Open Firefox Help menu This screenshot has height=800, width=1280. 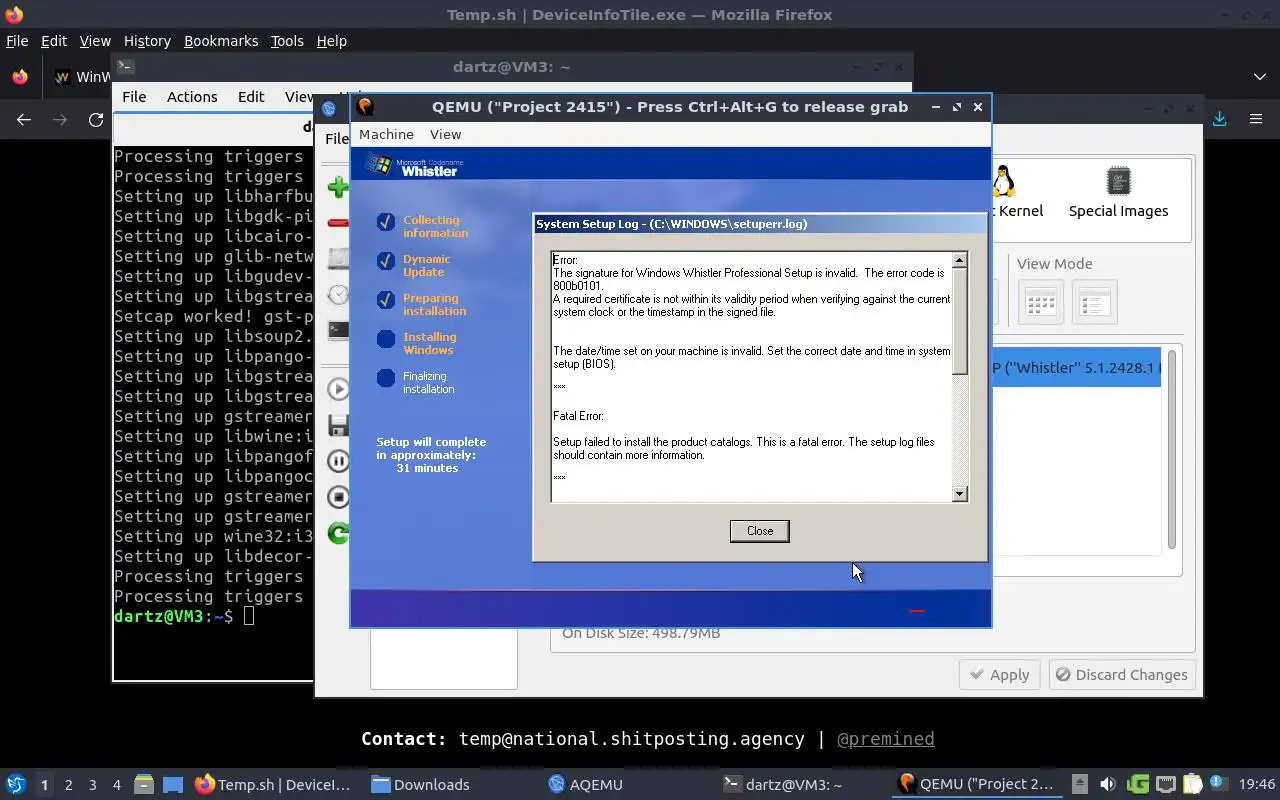331,41
